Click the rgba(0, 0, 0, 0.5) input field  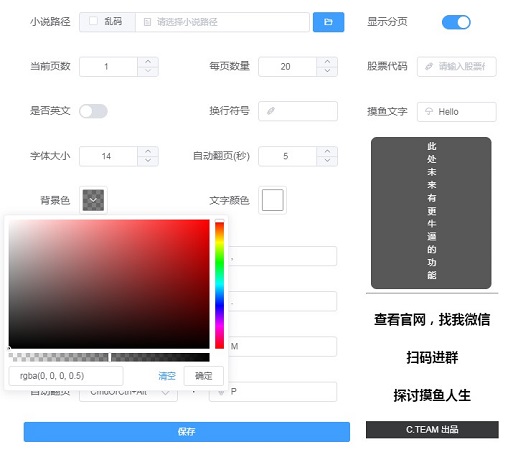click(66, 376)
